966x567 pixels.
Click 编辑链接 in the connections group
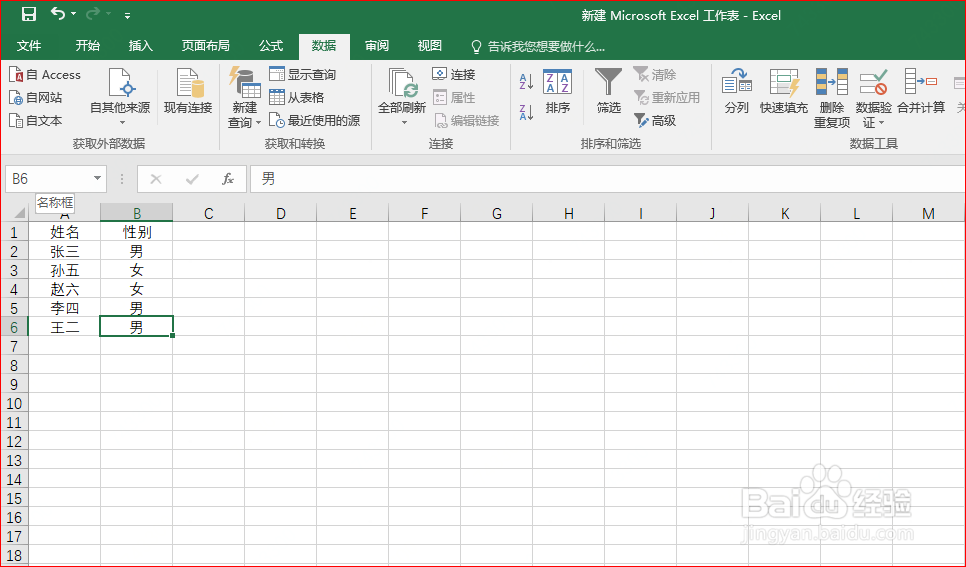(x=466, y=120)
